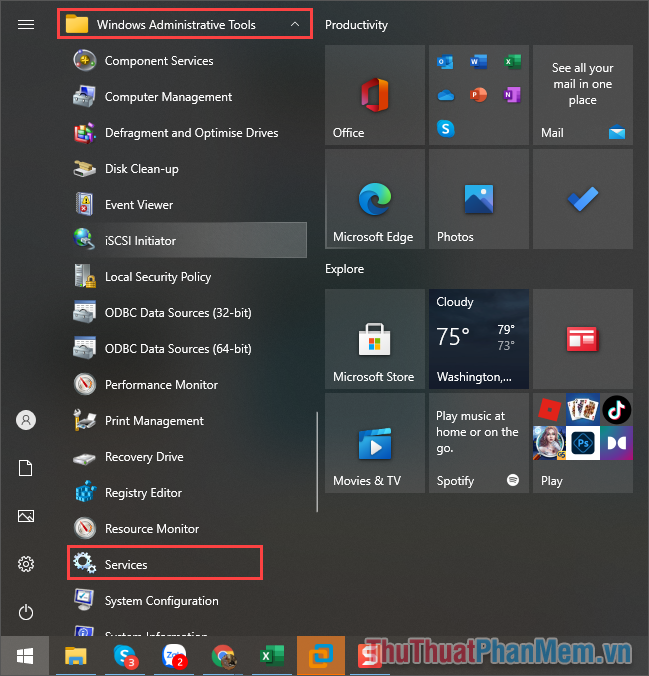Launch Registry Editor

coord(187,493)
